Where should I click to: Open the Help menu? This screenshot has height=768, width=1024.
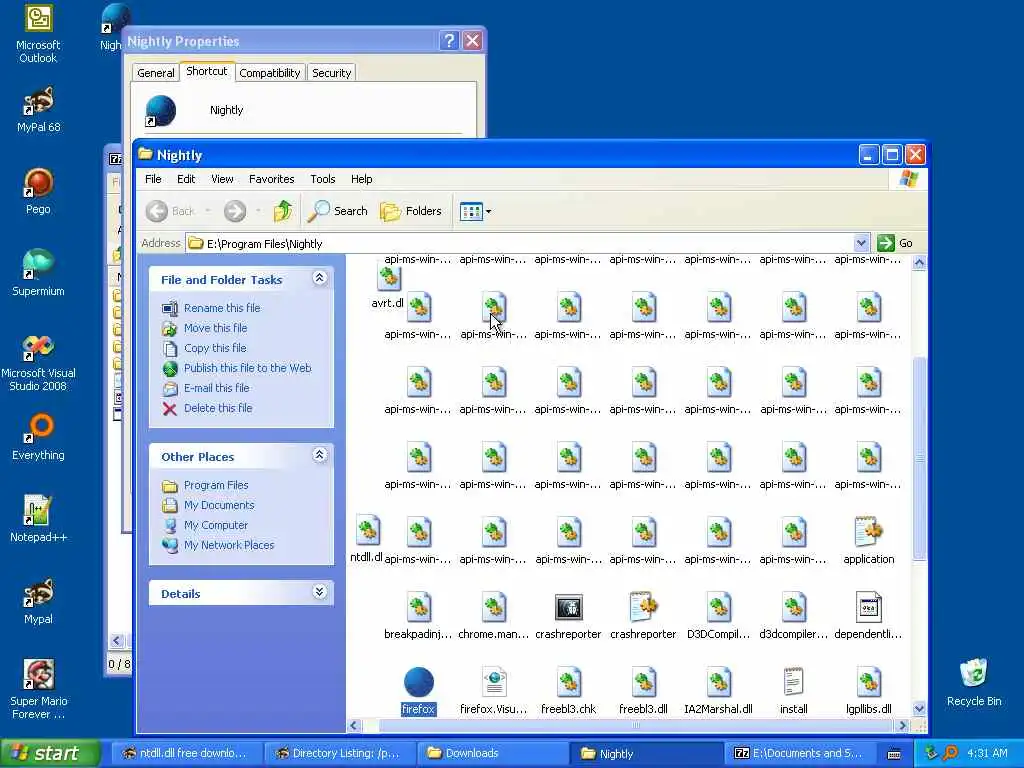(x=361, y=179)
